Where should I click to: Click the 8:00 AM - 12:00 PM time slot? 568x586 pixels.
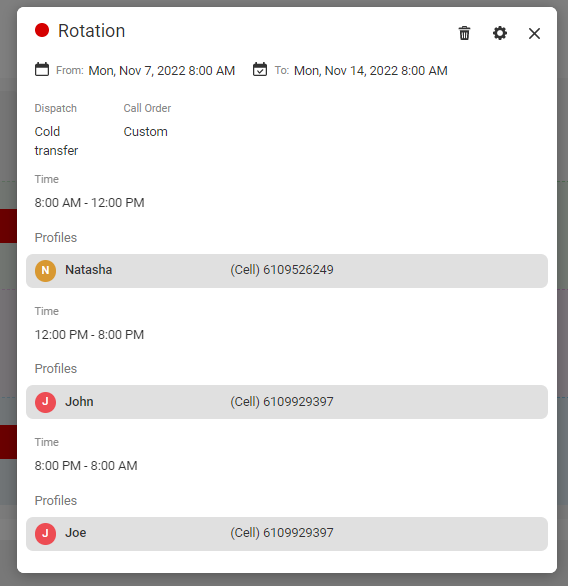89,203
